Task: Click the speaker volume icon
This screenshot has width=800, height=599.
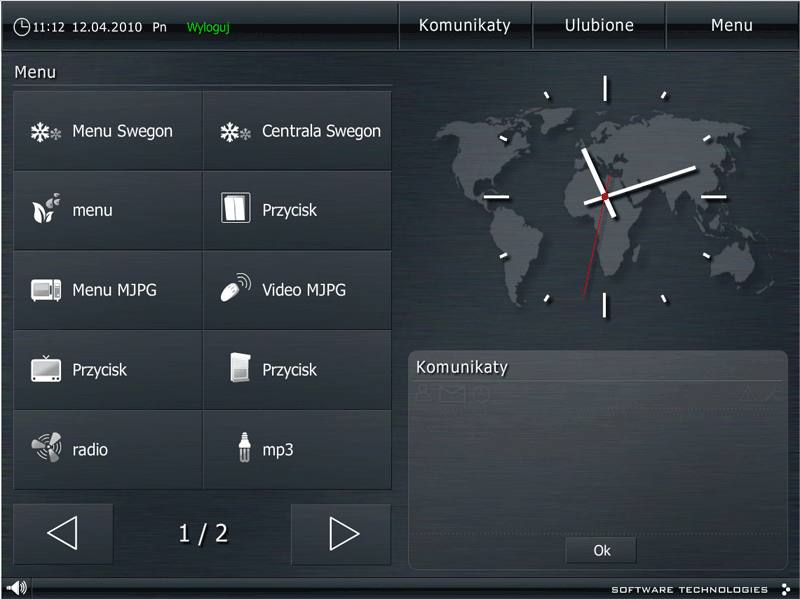Action: click(16, 588)
